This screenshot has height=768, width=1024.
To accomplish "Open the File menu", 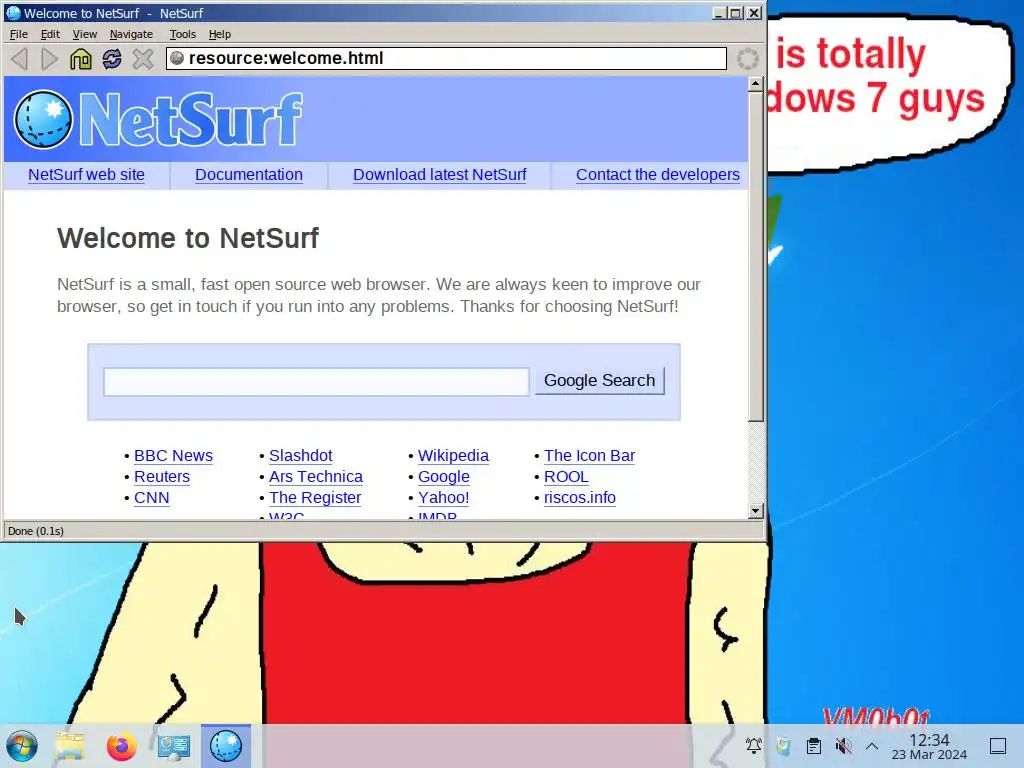I will (x=18, y=34).
